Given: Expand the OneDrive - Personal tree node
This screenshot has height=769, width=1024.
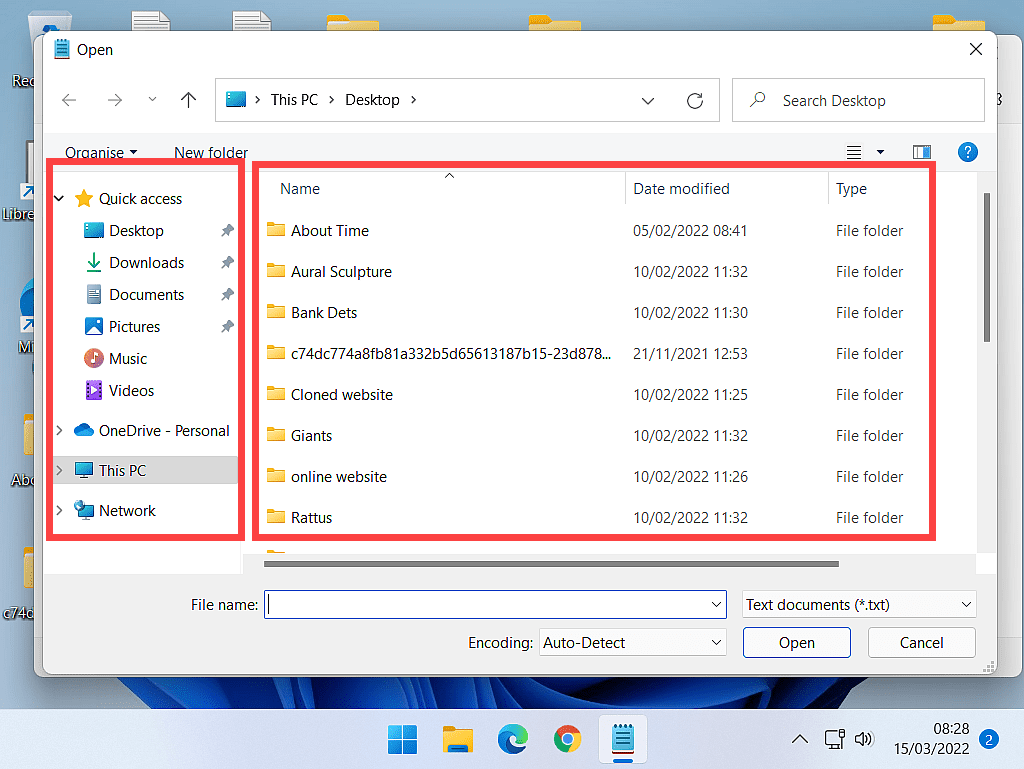Looking at the screenshot, I should point(60,431).
